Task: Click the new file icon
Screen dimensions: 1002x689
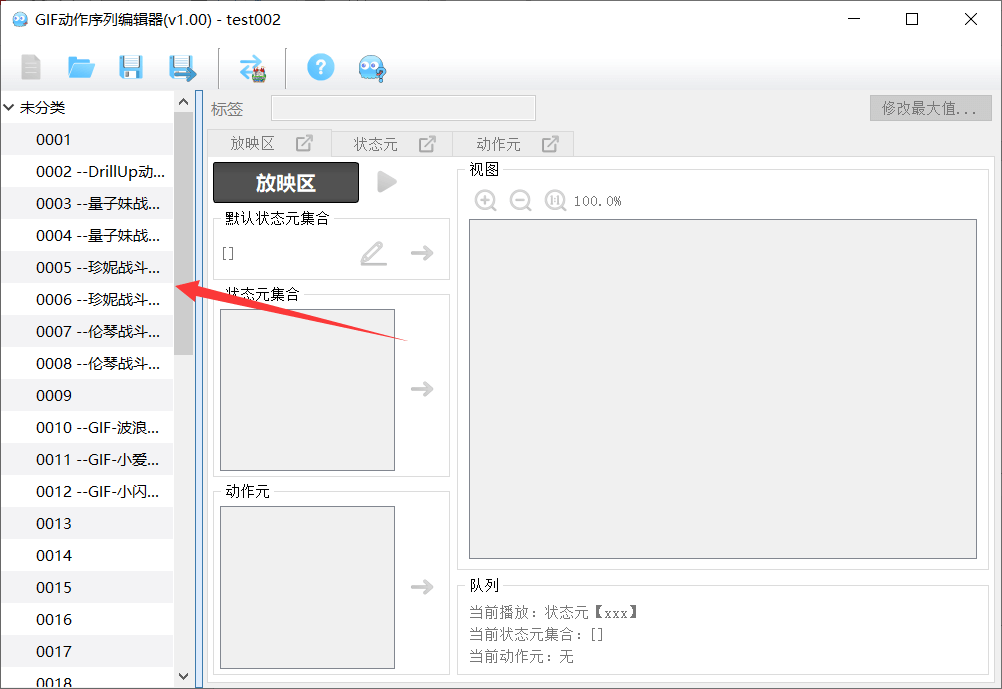Action: 31,68
